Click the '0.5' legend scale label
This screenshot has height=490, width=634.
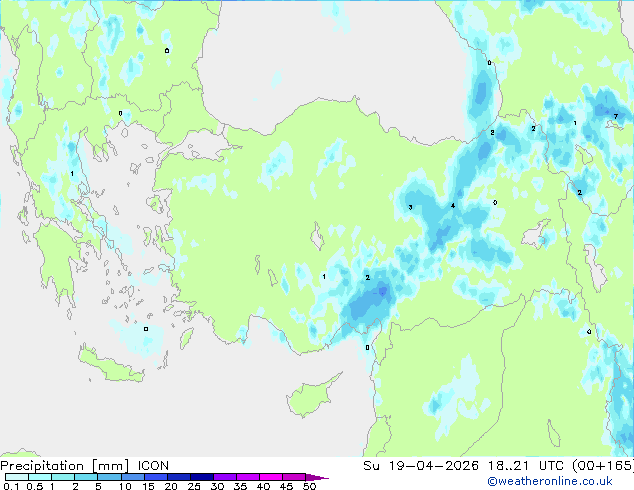pos(35,486)
